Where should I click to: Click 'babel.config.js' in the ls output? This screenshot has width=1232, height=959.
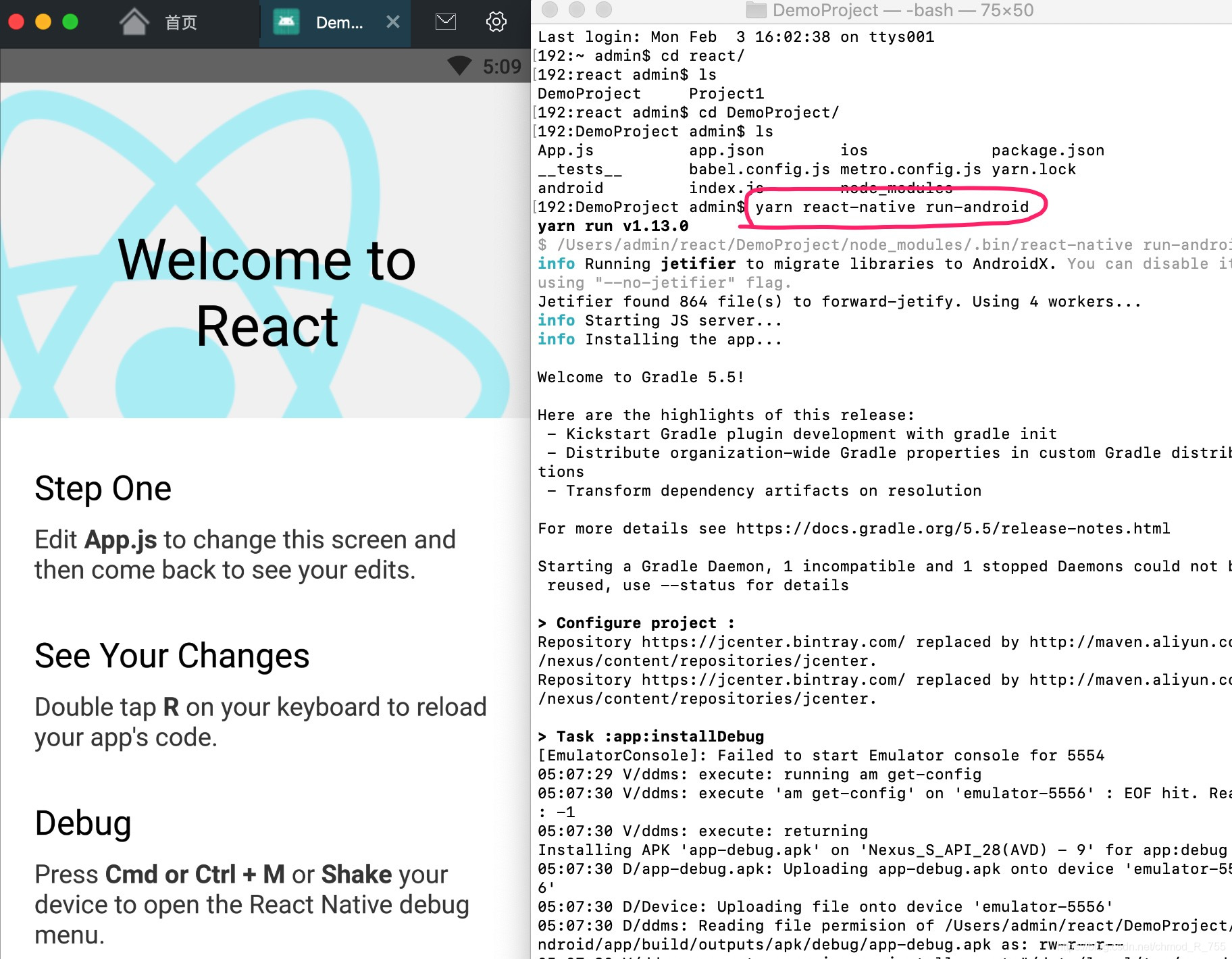coord(759,170)
